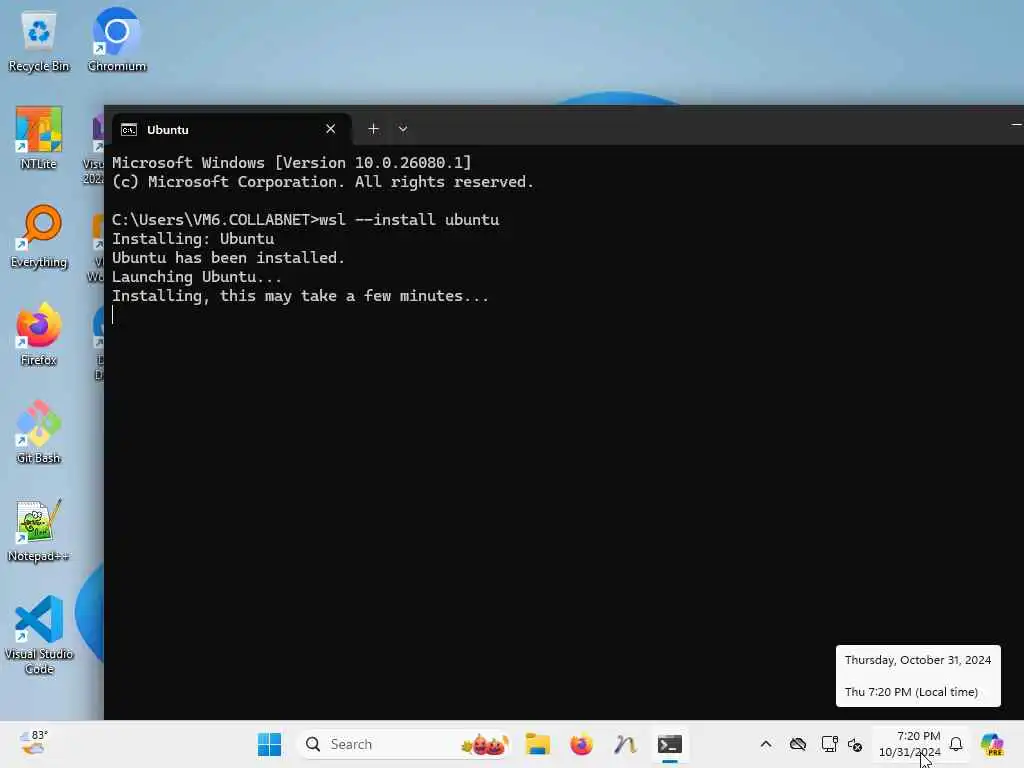Close the Ubuntu terminal tab

(330, 129)
